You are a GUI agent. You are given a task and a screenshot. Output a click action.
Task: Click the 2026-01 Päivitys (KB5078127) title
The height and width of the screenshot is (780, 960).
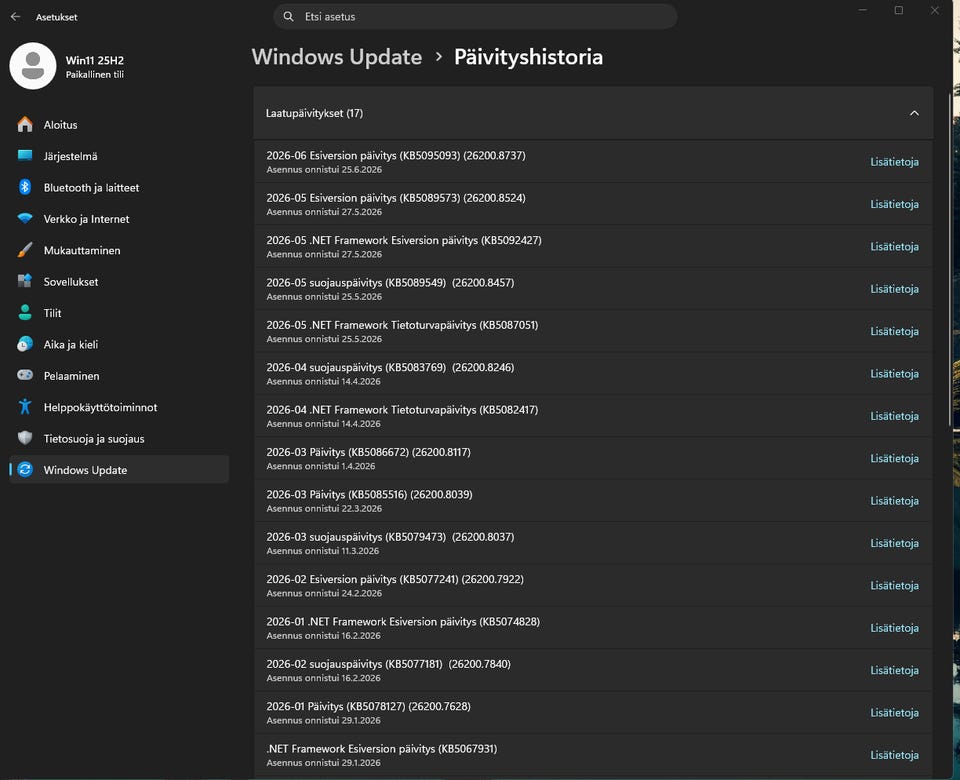point(369,706)
